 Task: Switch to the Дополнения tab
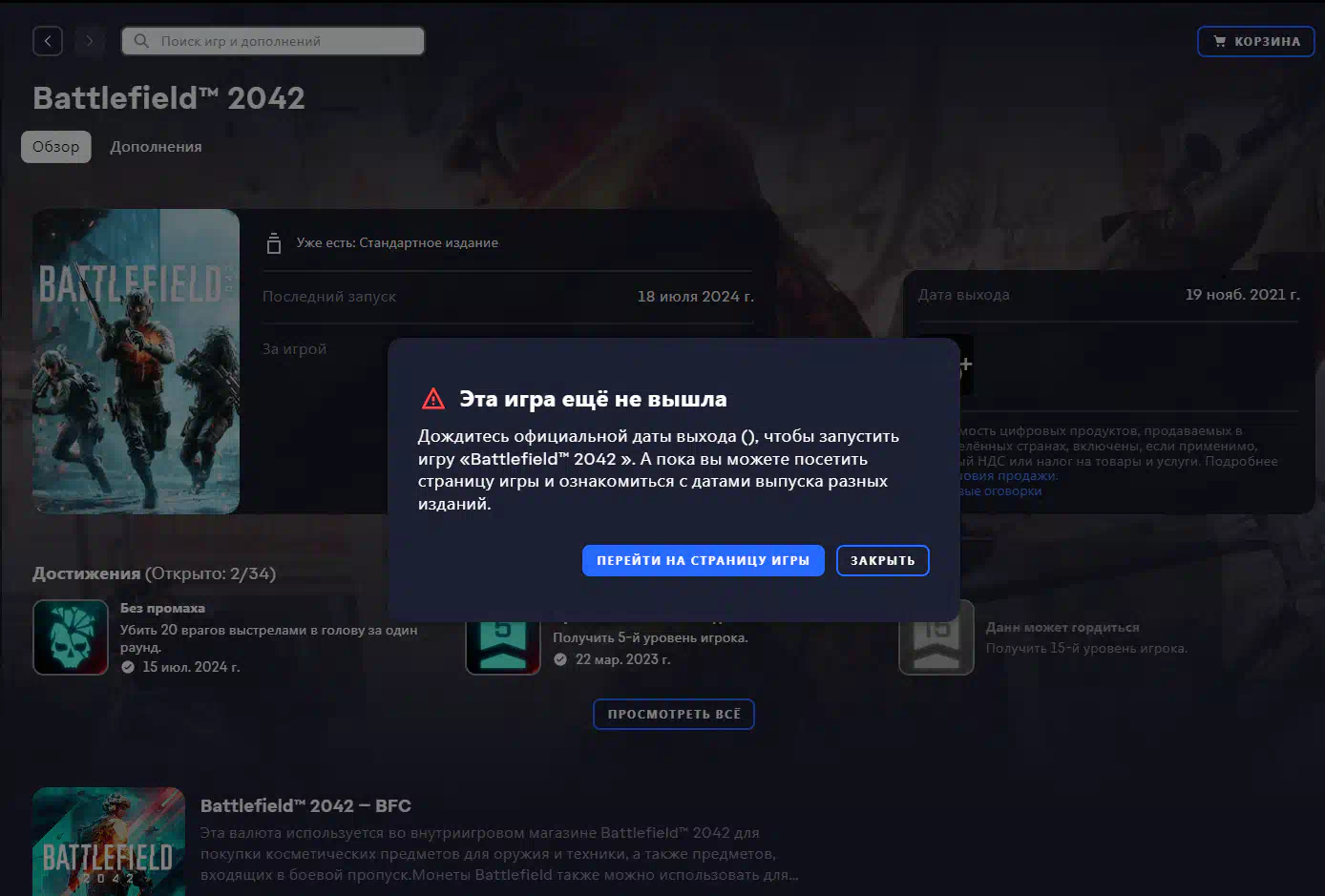[156, 147]
